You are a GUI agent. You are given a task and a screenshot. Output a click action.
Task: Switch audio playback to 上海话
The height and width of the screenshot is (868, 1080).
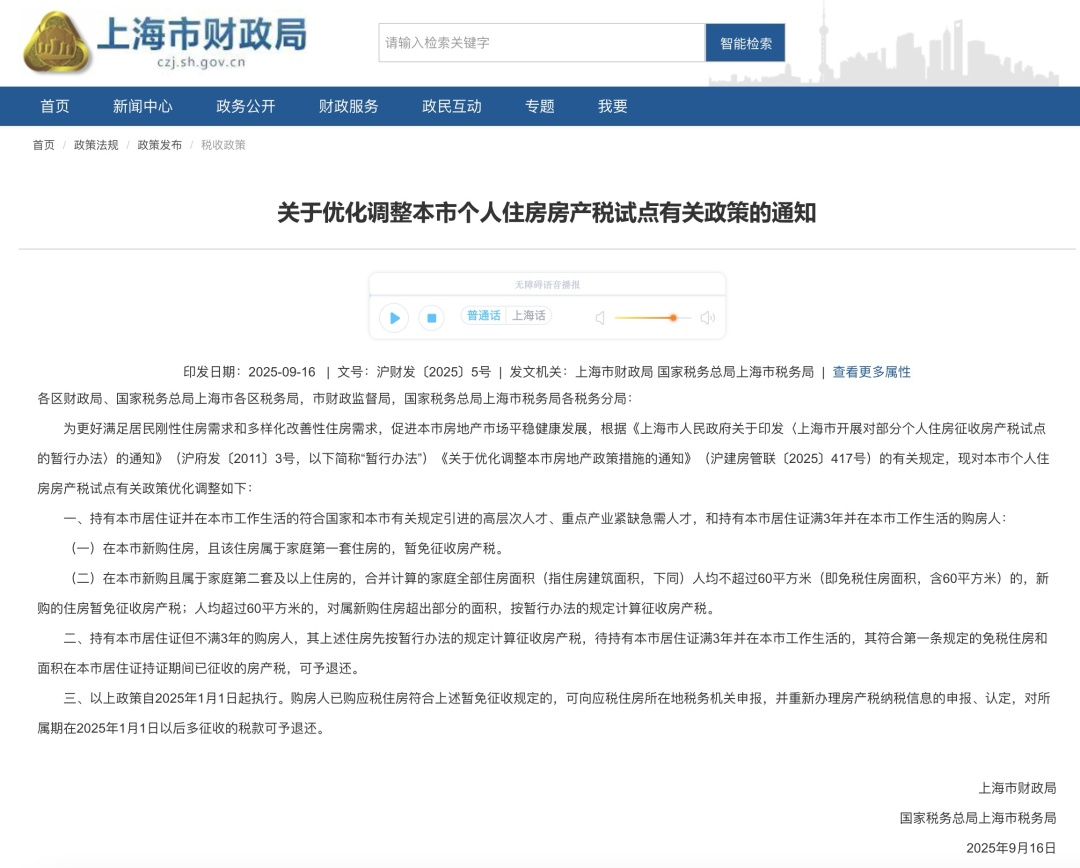[528, 317]
